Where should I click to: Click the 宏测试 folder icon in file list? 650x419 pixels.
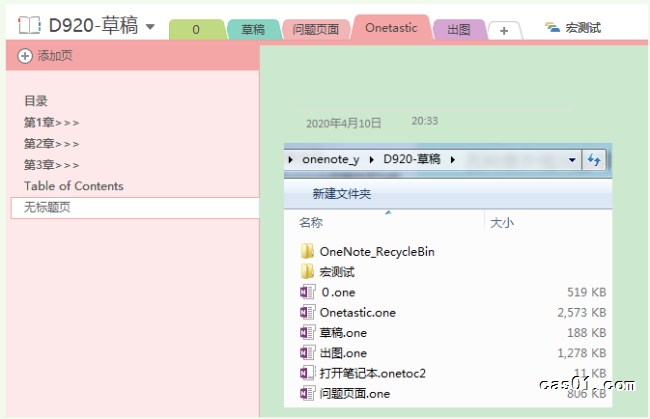tap(307, 271)
